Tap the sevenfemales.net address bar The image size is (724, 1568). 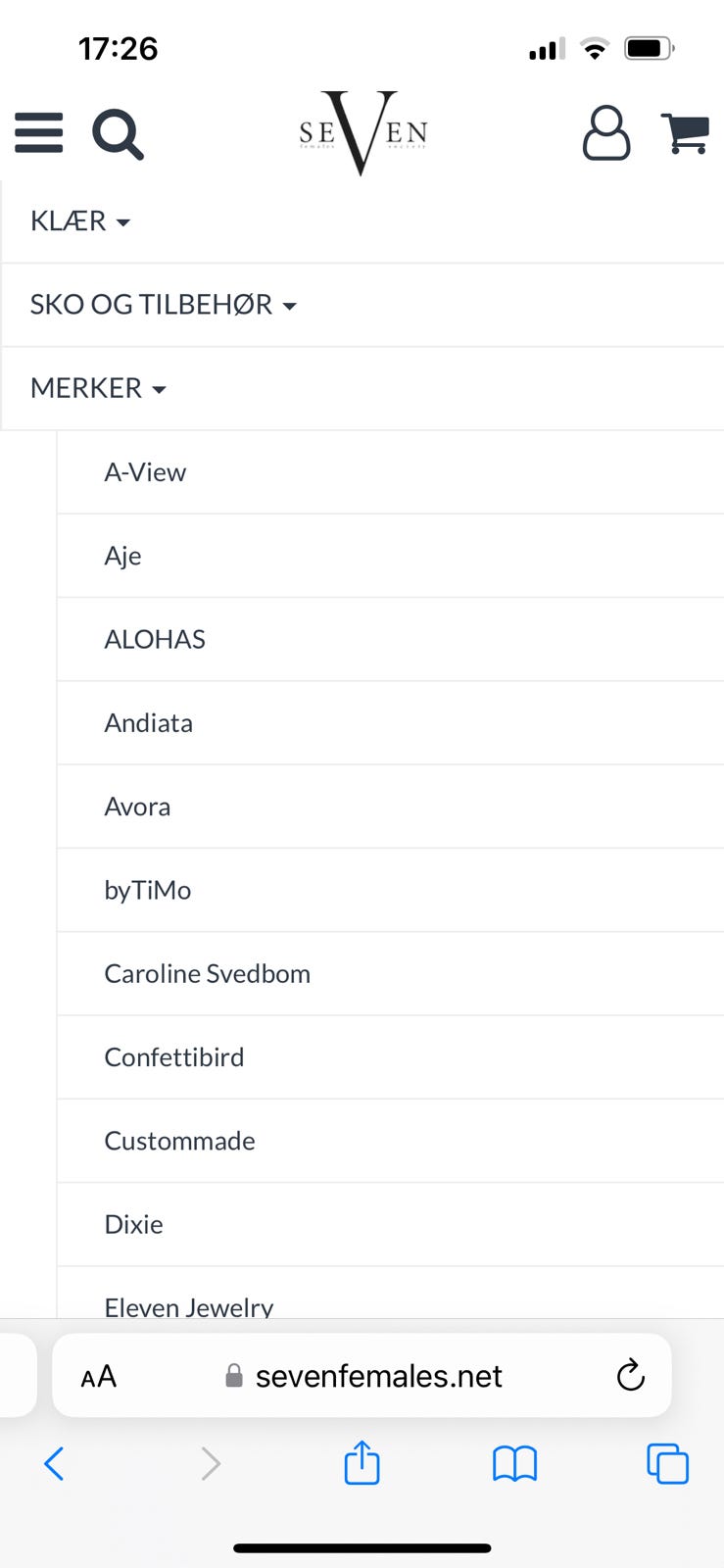(378, 1376)
